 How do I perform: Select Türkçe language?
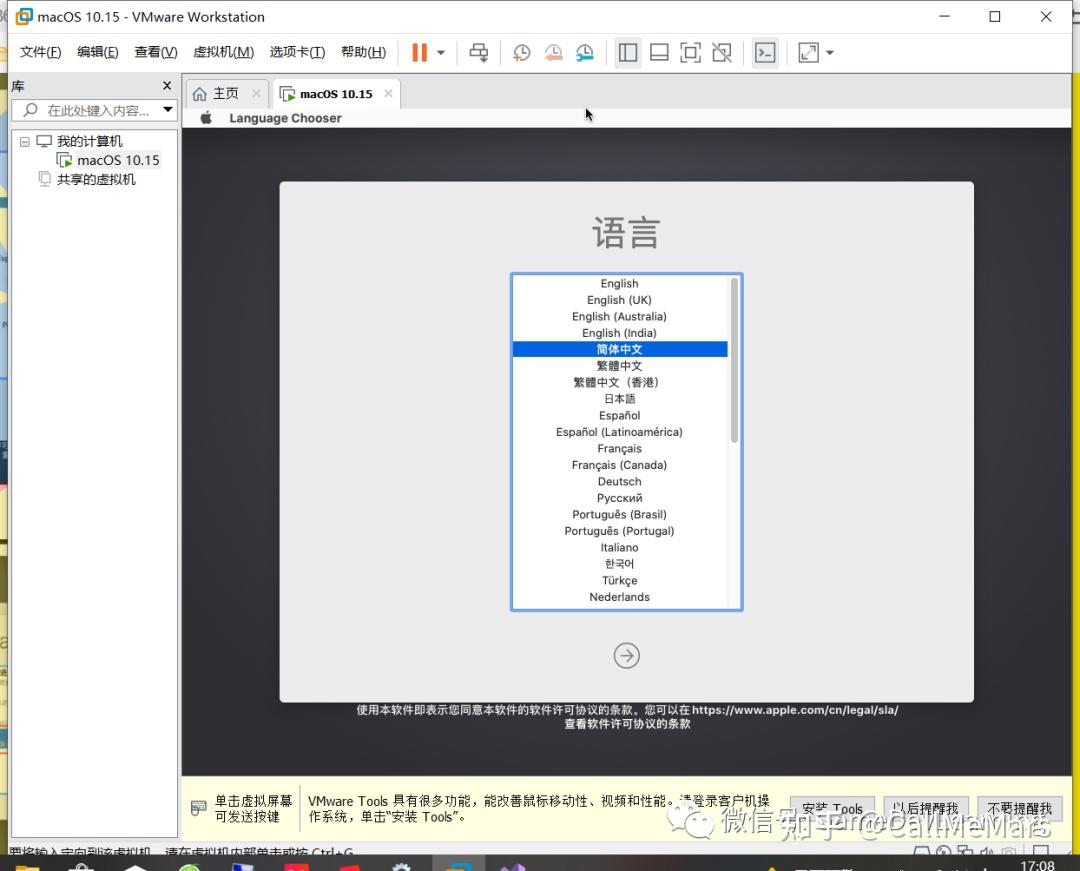[x=619, y=580]
